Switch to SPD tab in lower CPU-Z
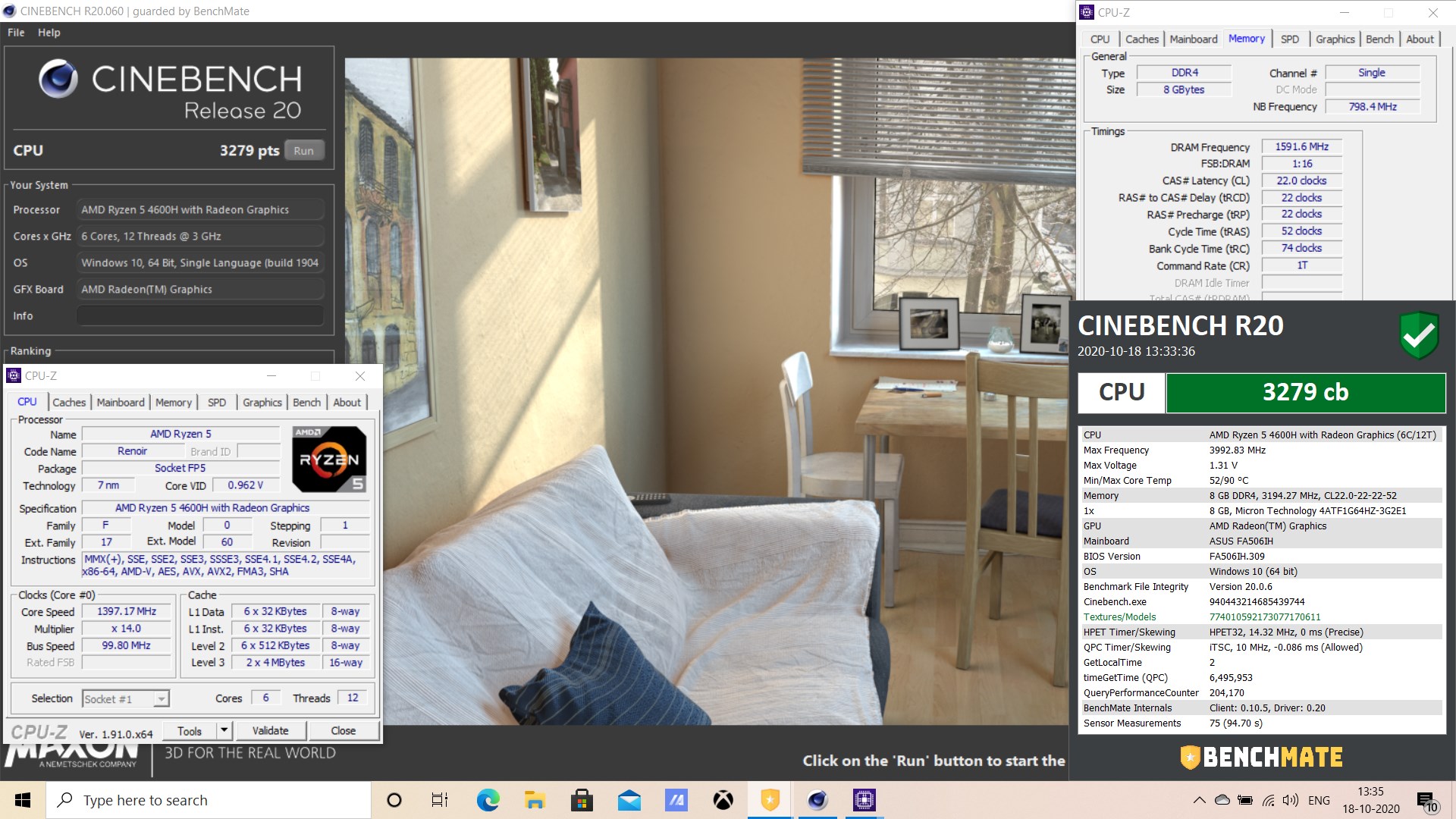 pos(217,402)
